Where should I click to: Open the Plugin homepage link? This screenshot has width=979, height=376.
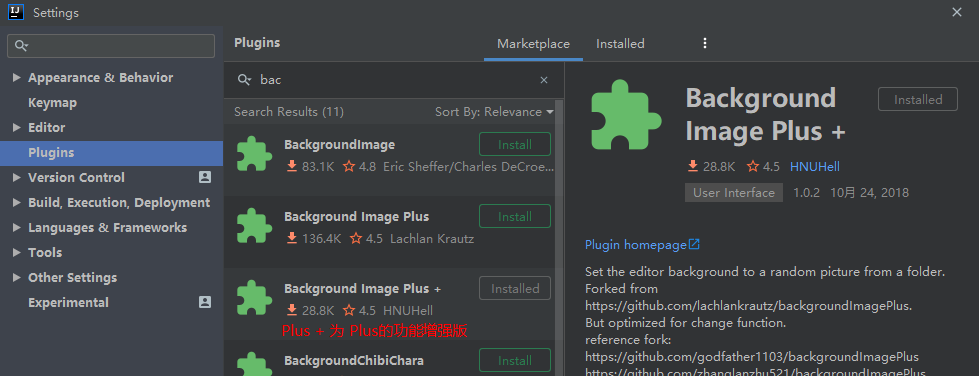[636, 245]
